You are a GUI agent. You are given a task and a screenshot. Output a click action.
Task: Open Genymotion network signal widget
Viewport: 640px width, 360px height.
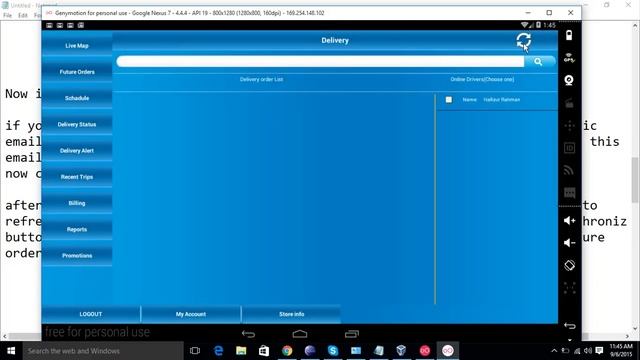click(569, 170)
